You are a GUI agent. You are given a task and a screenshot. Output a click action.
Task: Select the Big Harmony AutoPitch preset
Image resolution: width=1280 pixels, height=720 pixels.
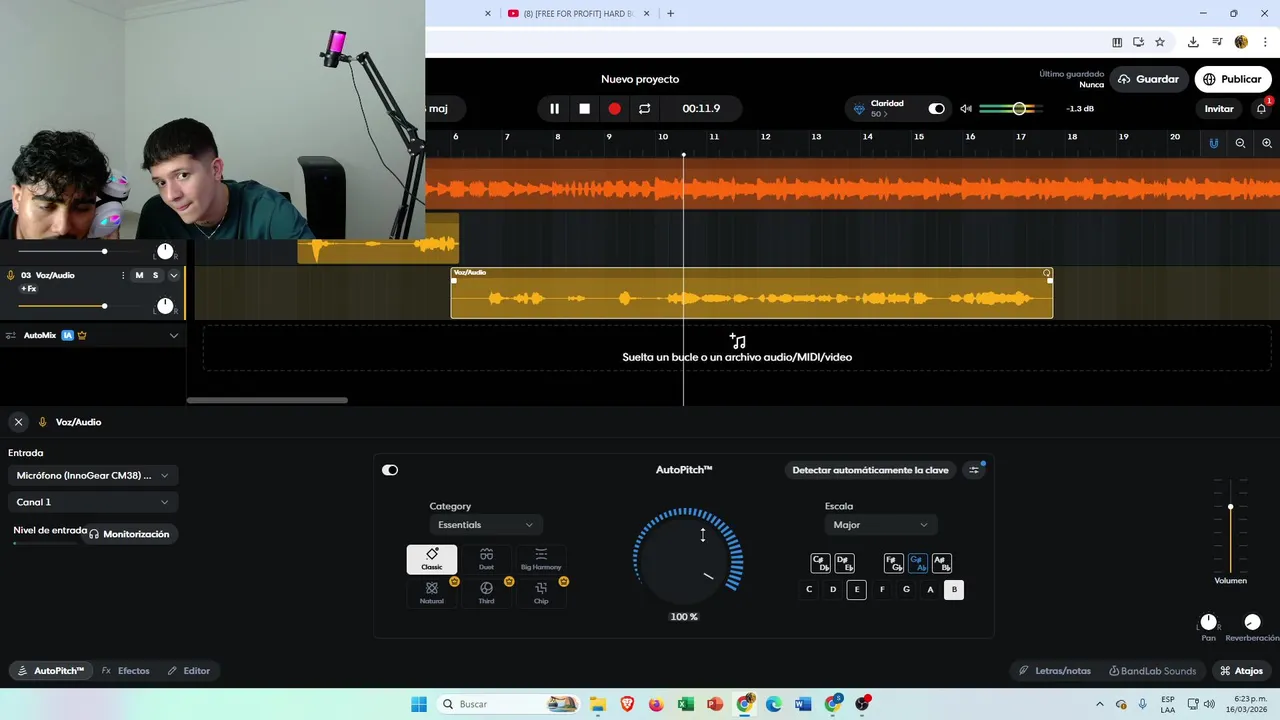point(541,559)
